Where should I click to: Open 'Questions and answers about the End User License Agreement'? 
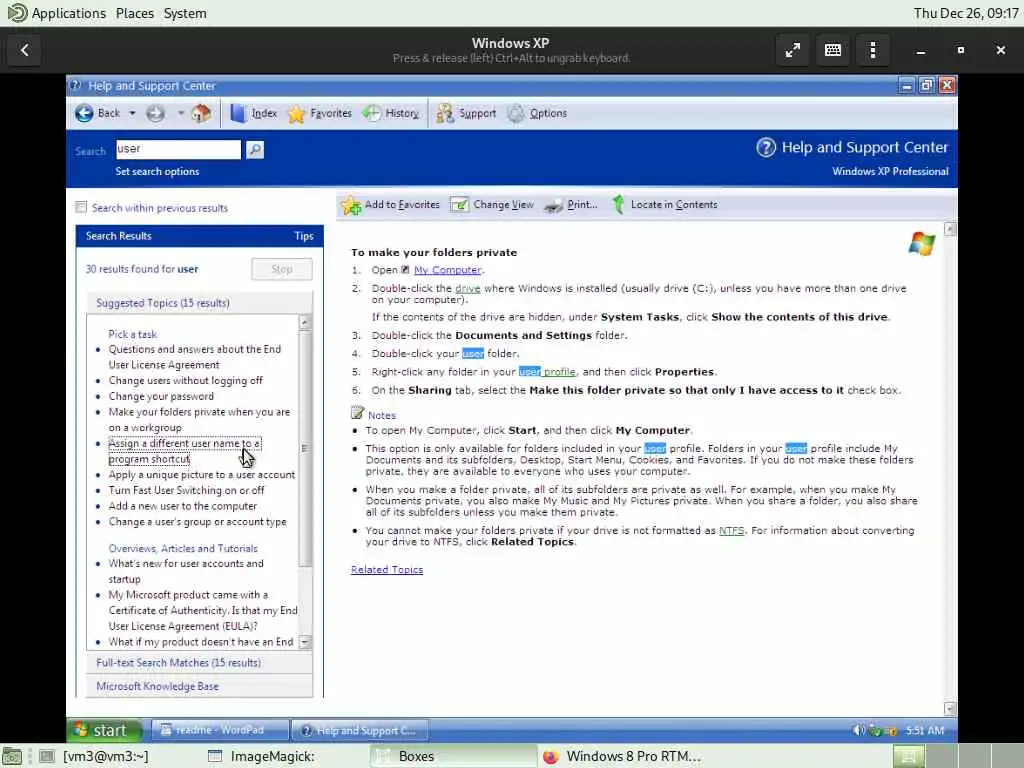(x=195, y=357)
